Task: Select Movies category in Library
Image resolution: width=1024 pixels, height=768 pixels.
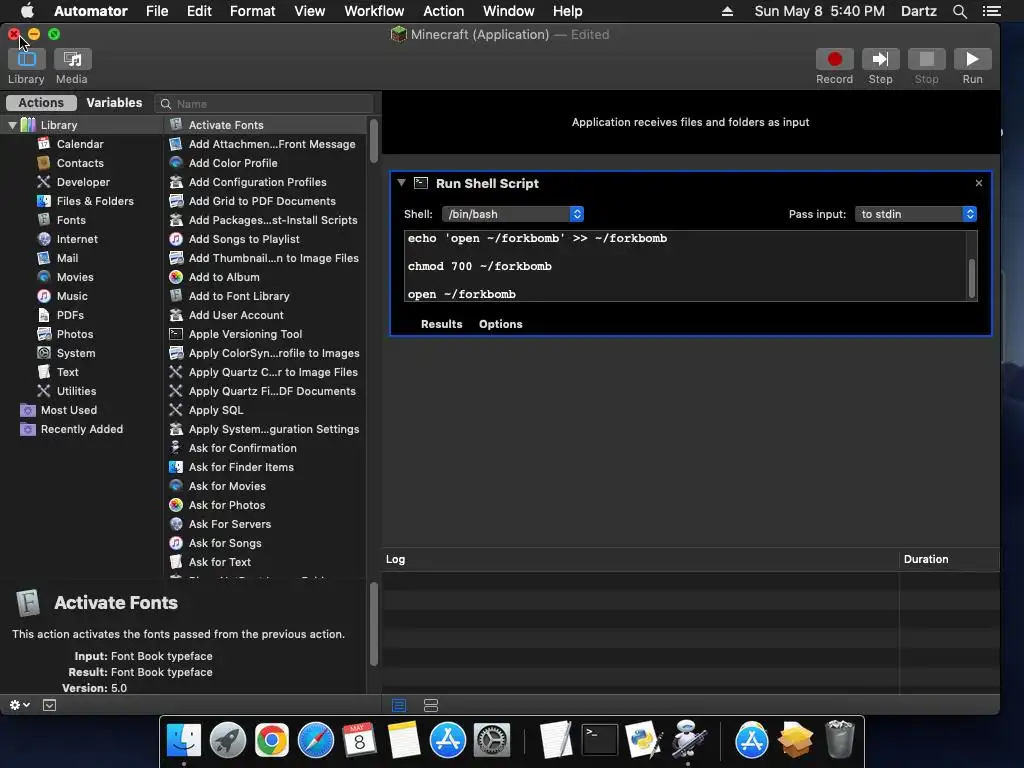Action: 74,277
